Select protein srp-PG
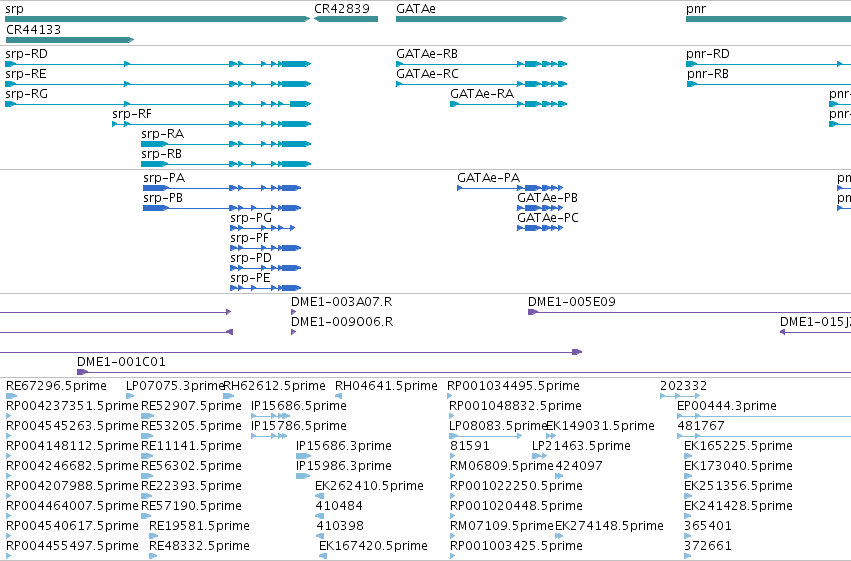 pos(263,228)
